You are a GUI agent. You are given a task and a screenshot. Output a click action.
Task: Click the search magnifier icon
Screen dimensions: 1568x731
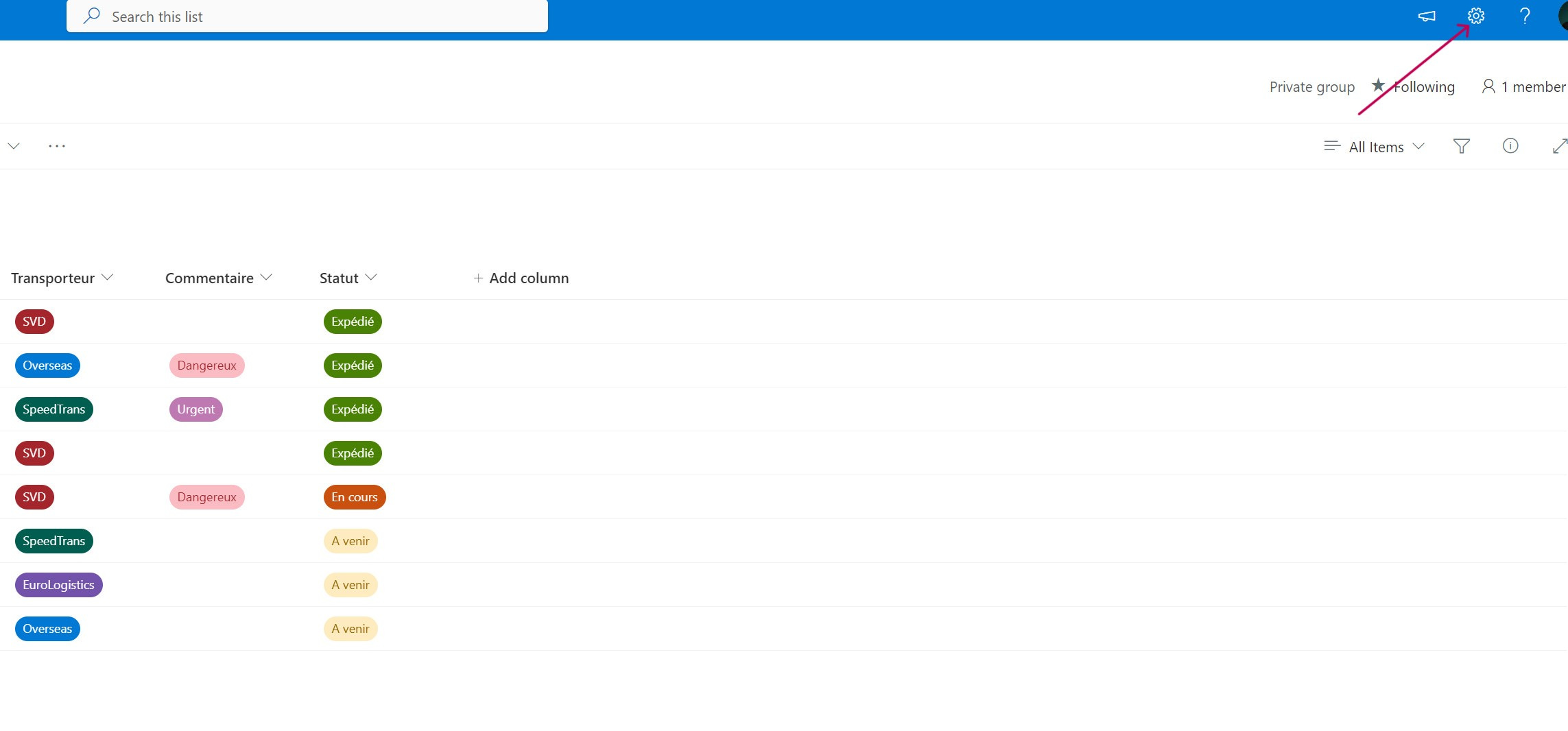pos(92,16)
